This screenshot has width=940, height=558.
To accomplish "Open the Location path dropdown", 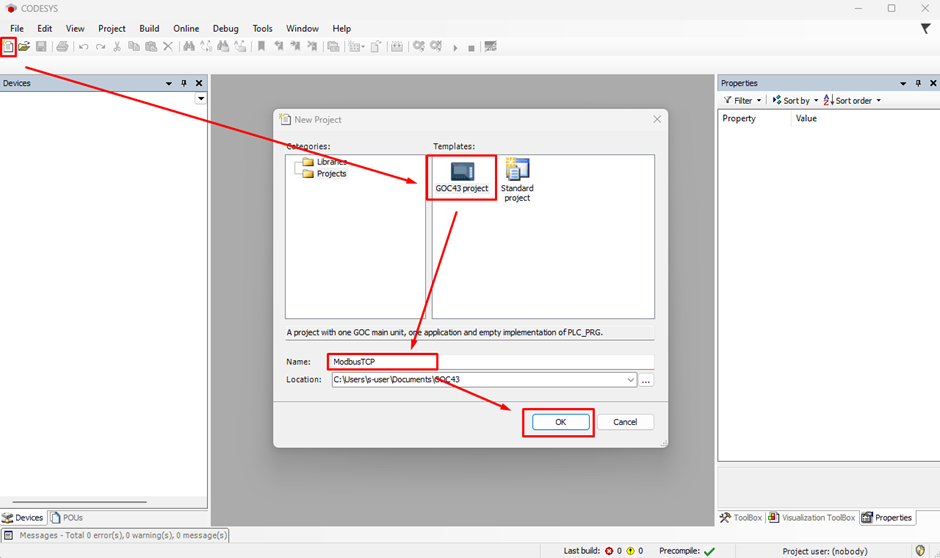I will 630,380.
